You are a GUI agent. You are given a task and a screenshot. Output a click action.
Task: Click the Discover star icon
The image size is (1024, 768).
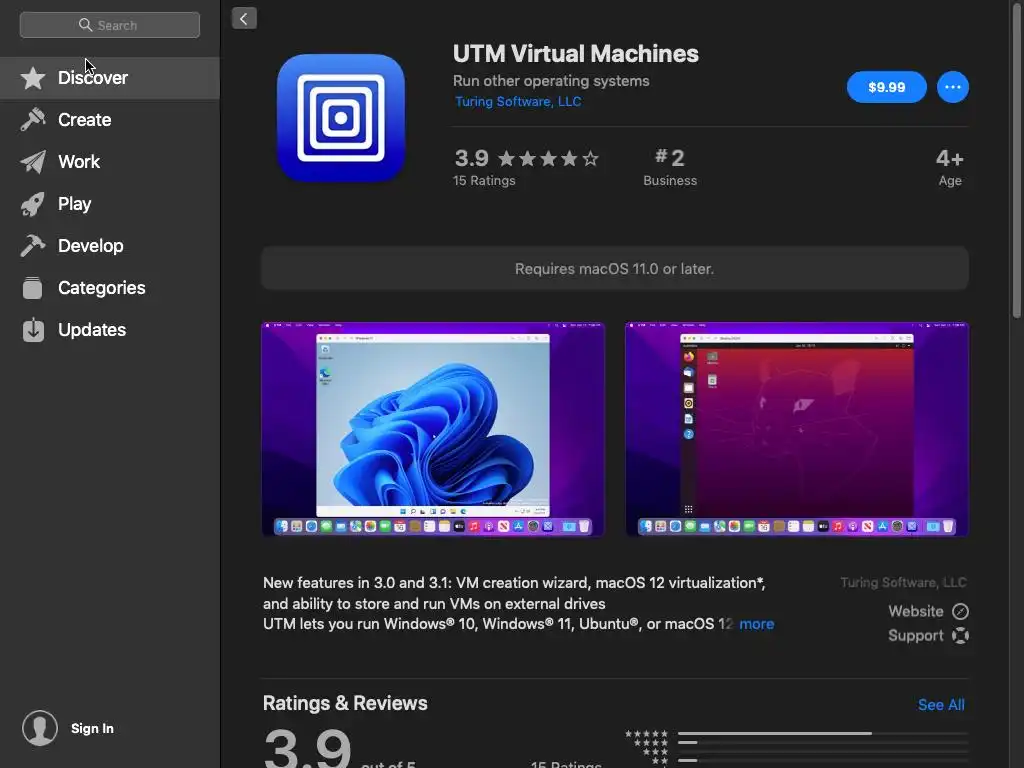click(33, 78)
